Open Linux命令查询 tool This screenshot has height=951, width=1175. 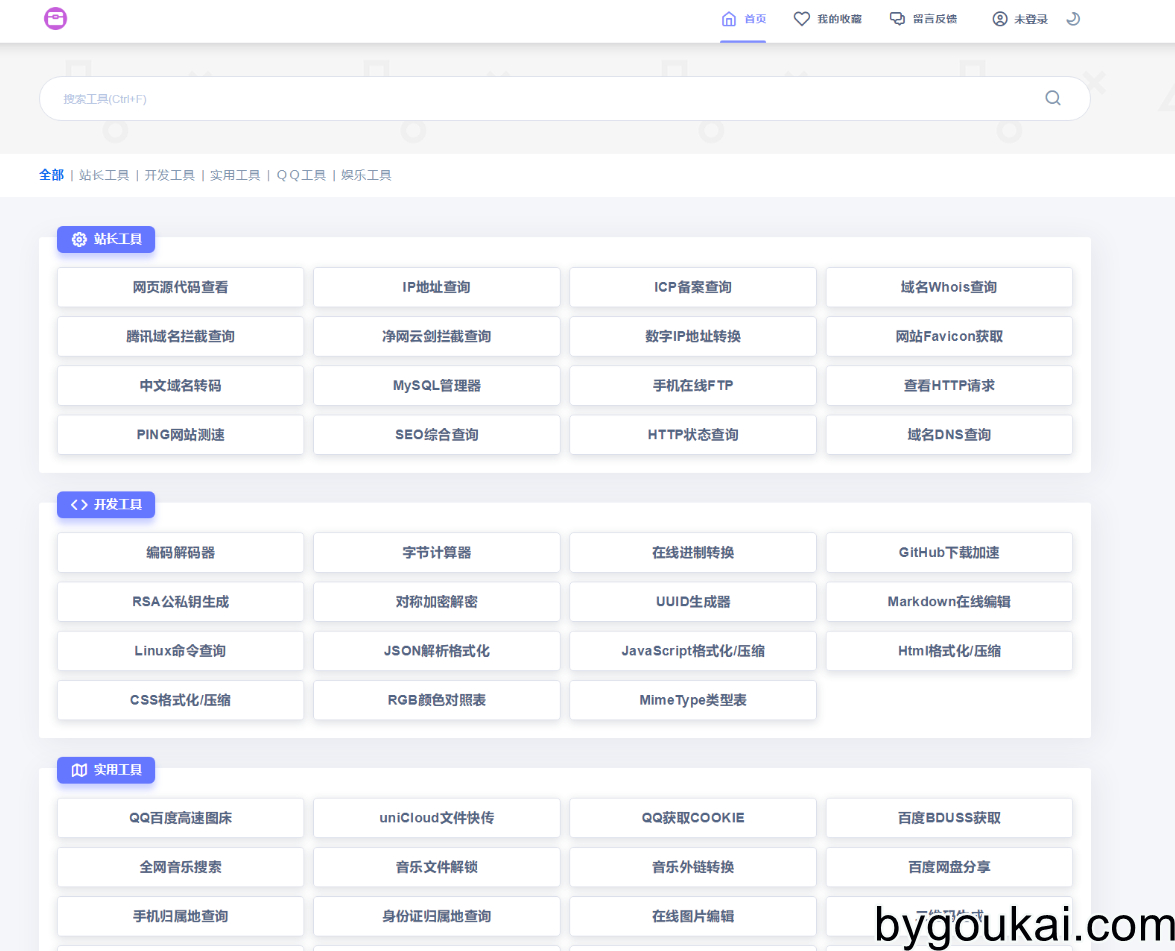(181, 650)
